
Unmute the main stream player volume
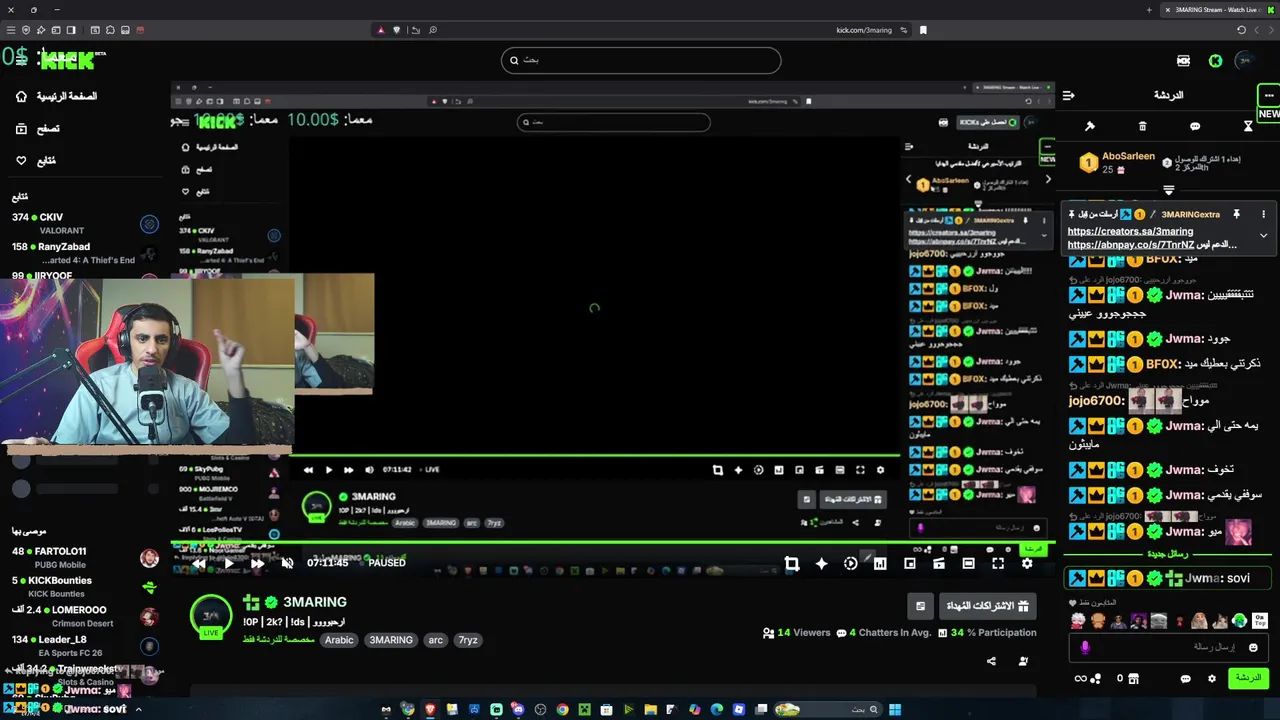pyautogui.click(x=287, y=563)
